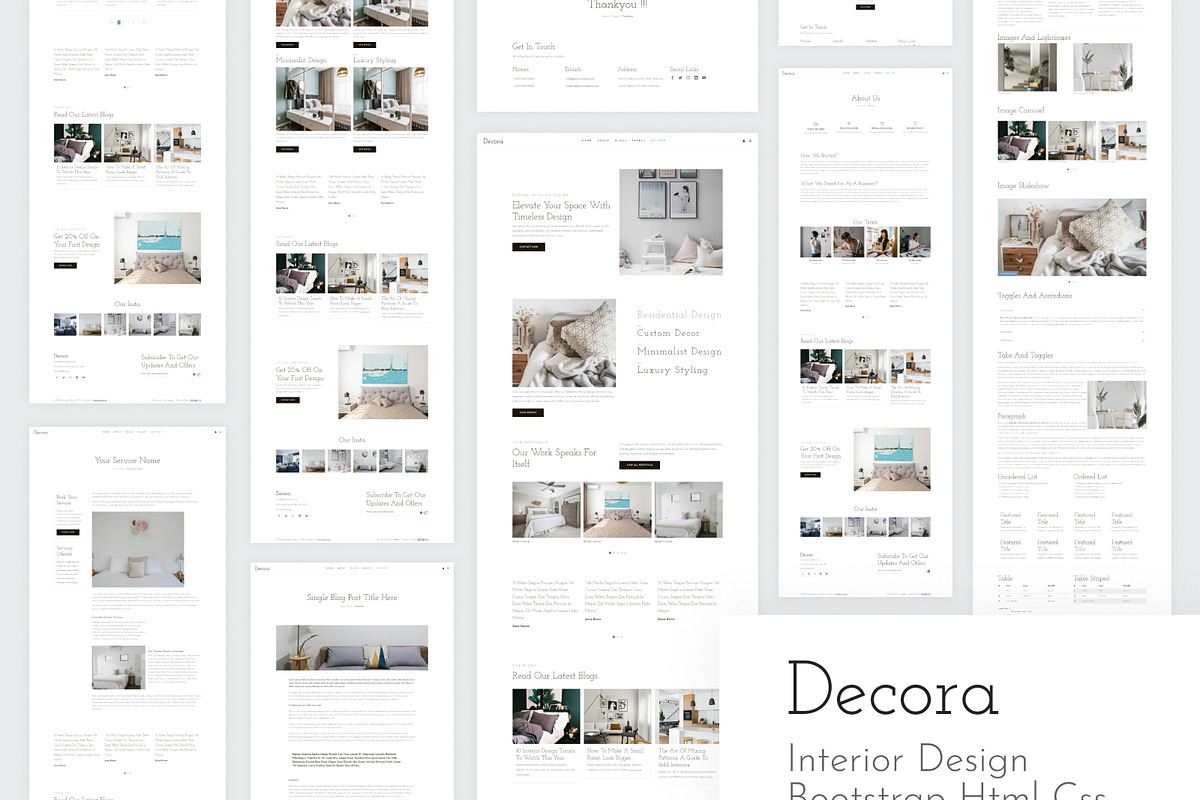This screenshot has width=1200, height=800.
Task: Click the 'Thankyou !!!' page heading
Action: click(617, 5)
